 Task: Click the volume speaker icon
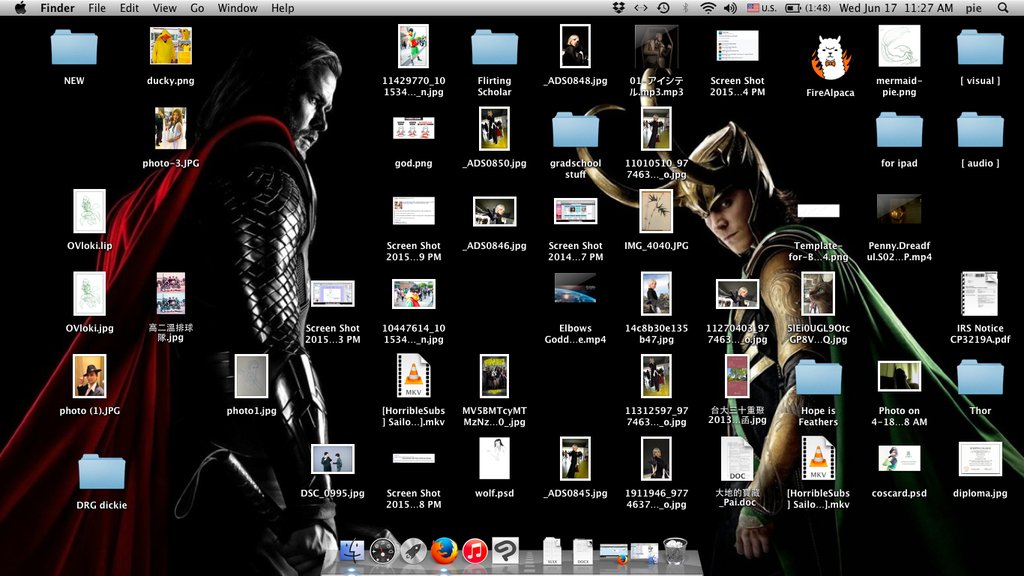point(730,8)
